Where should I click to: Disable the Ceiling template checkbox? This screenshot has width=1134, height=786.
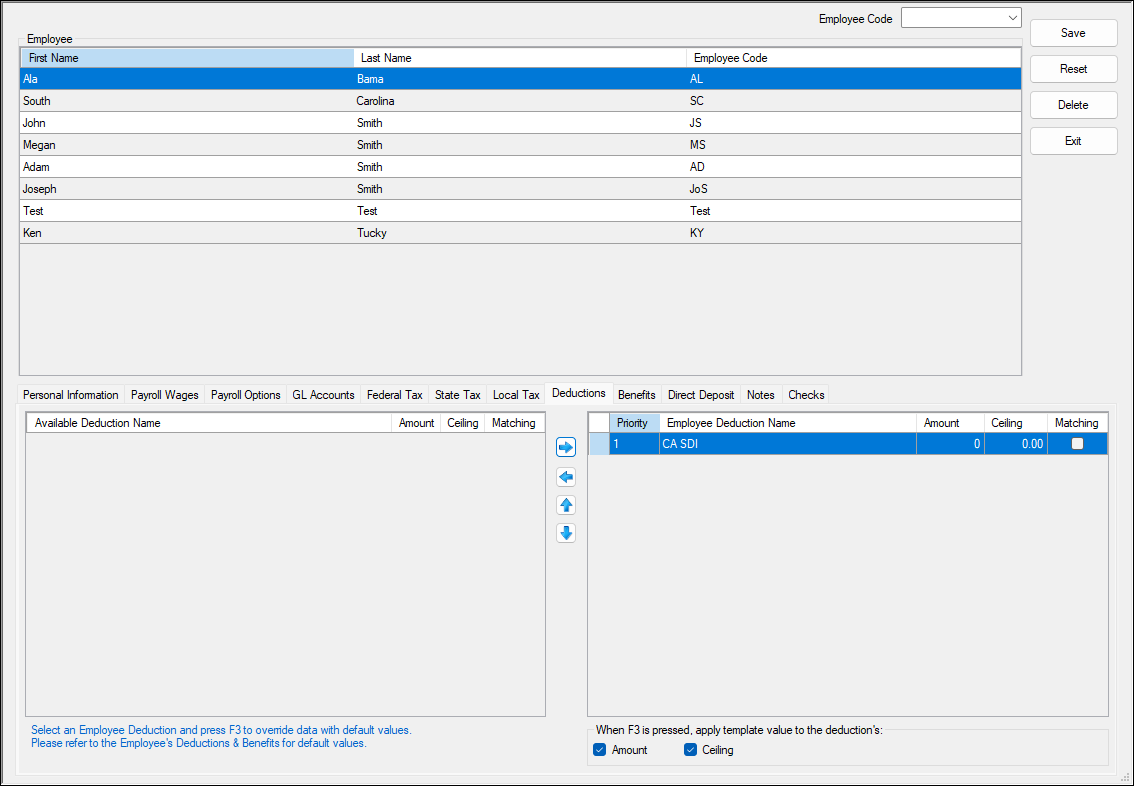click(x=690, y=749)
